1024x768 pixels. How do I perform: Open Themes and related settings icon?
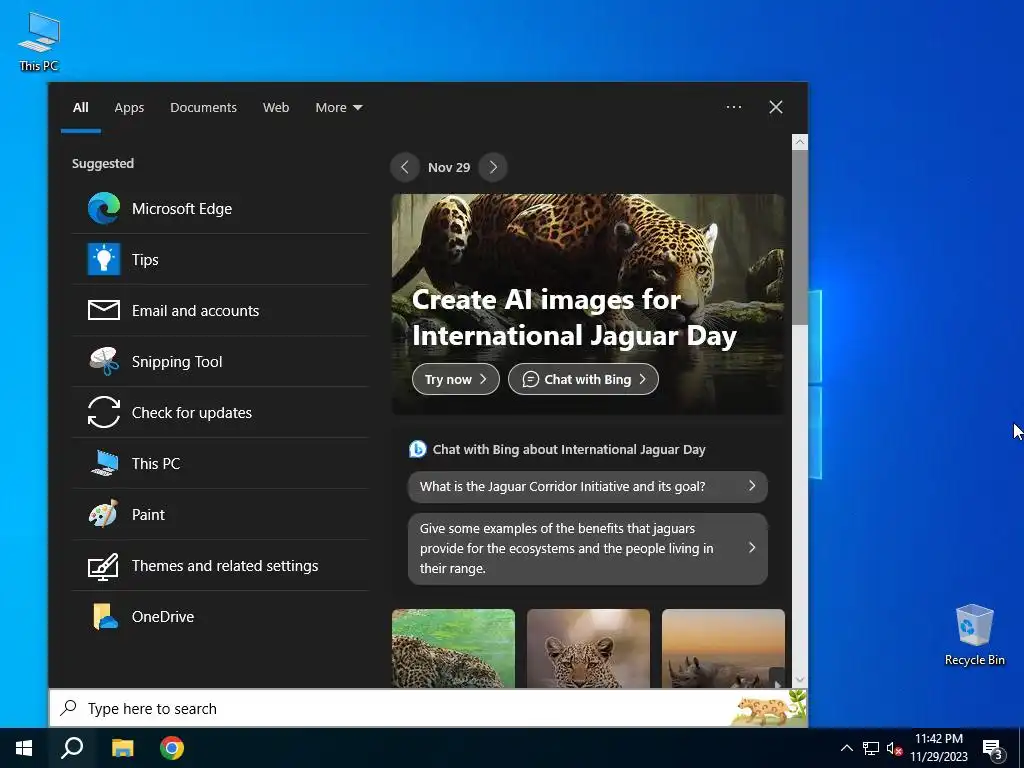tap(104, 566)
